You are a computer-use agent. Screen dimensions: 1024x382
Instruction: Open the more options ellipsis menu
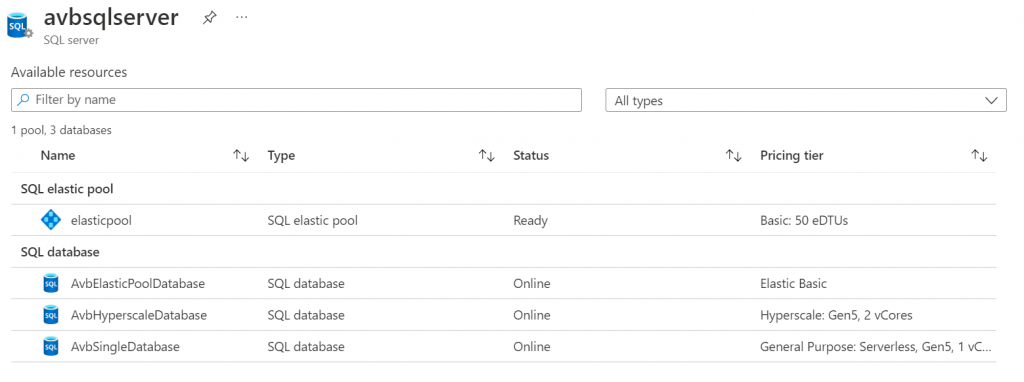click(x=242, y=18)
